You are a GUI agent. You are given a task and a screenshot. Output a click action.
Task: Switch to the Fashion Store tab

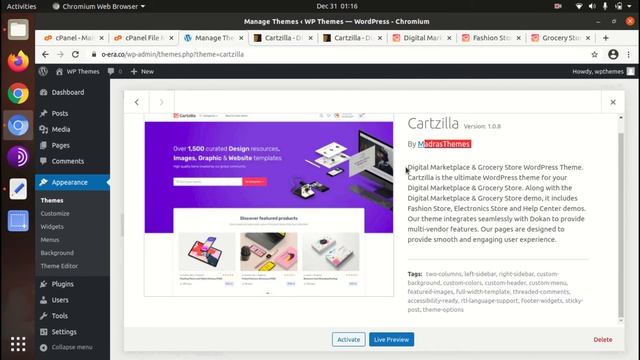click(x=490, y=38)
